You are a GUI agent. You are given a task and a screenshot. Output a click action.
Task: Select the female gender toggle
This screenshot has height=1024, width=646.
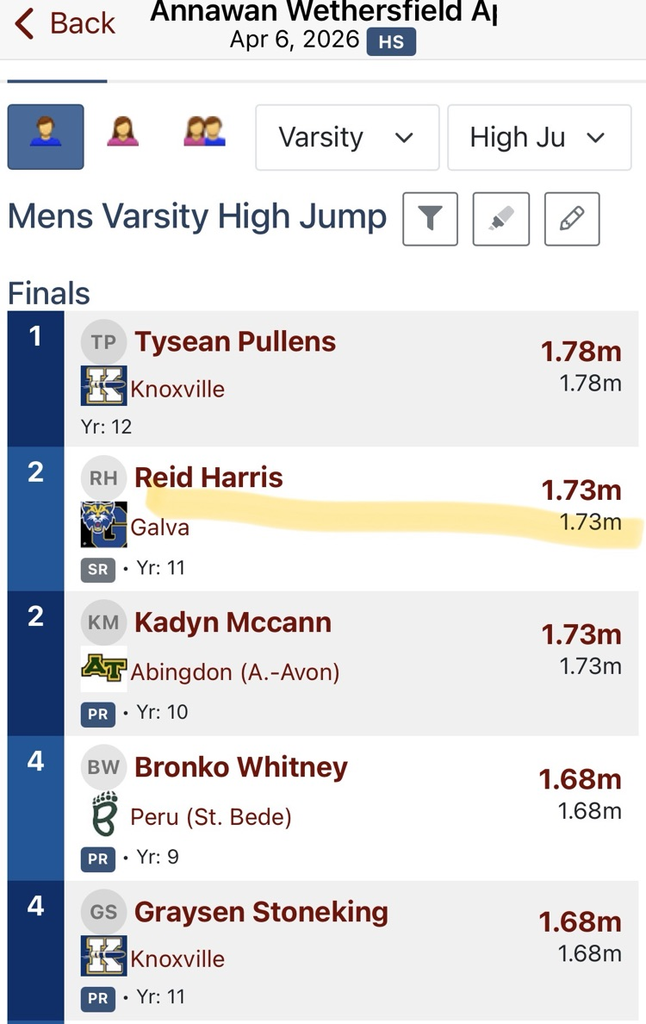pyautogui.click(x=123, y=137)
